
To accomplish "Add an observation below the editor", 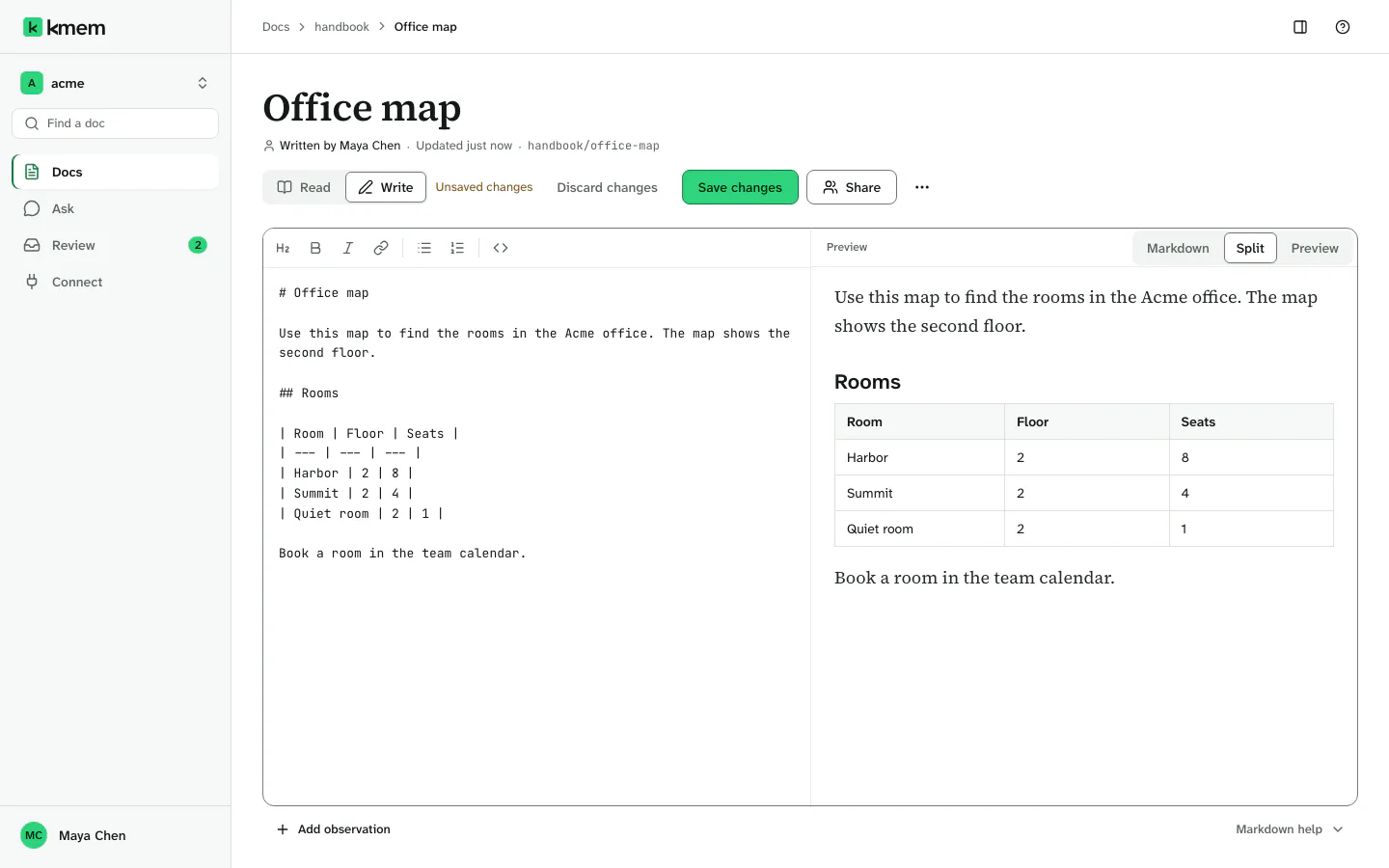I will (334, 829).
